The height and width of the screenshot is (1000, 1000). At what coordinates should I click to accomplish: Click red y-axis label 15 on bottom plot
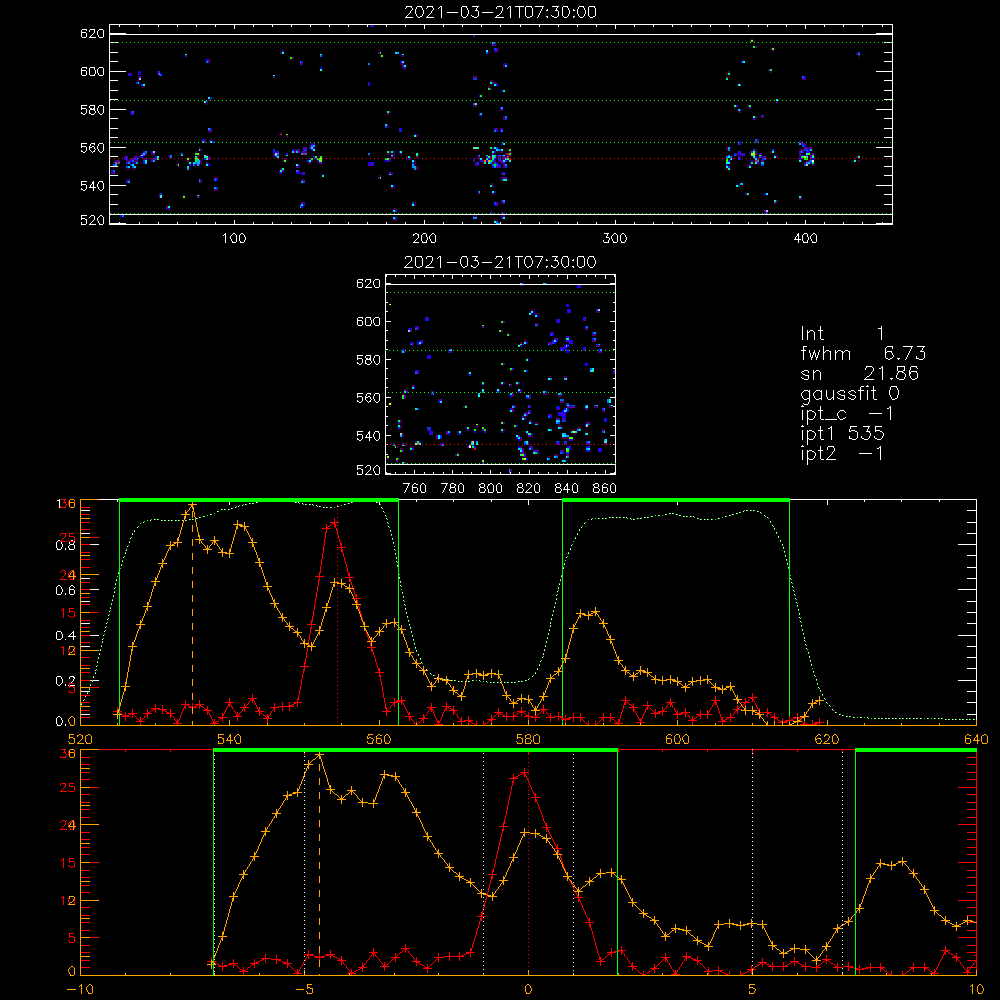click(68, 863)
